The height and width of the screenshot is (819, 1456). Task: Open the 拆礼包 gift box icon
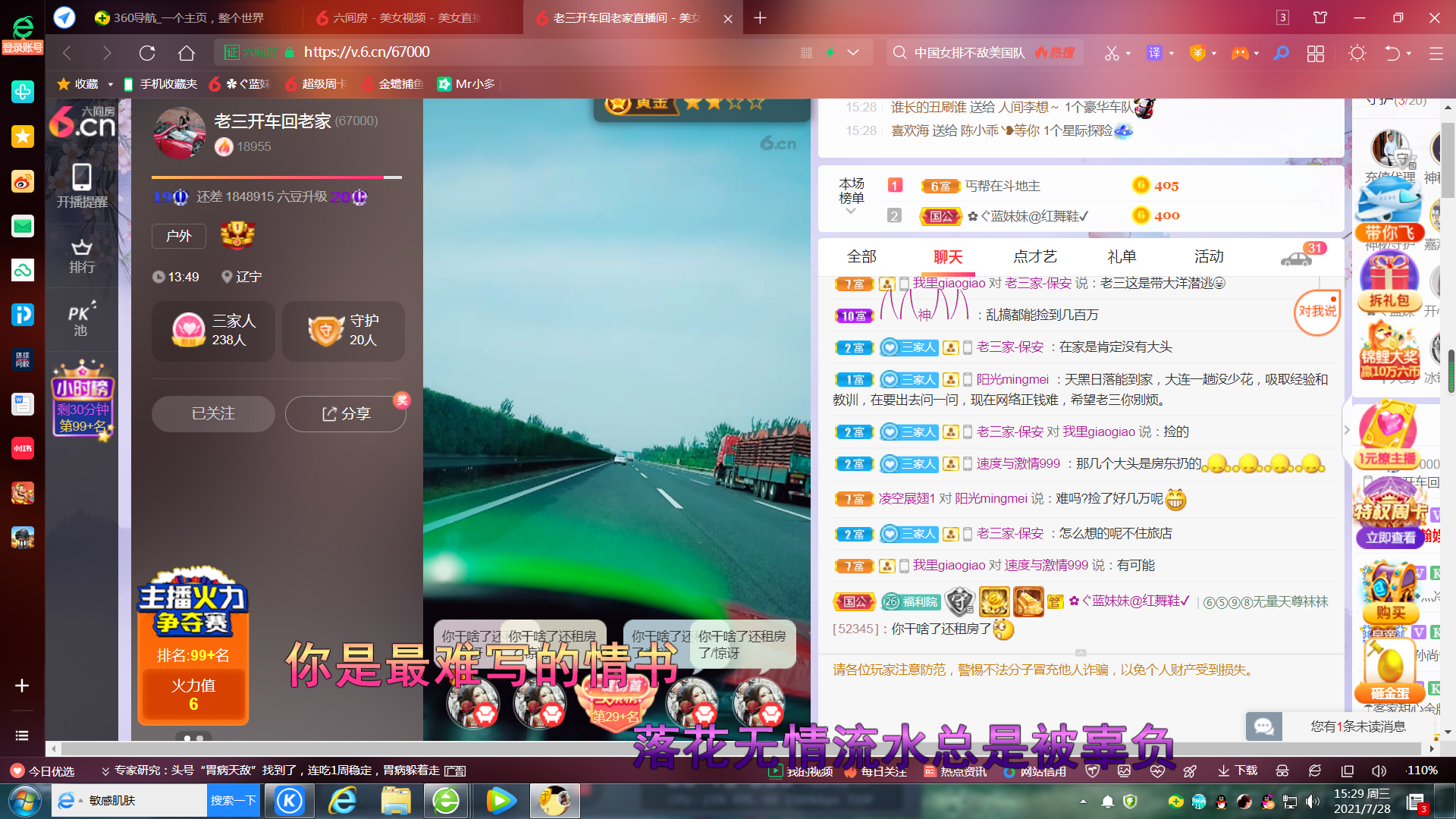click(1389, 282)
